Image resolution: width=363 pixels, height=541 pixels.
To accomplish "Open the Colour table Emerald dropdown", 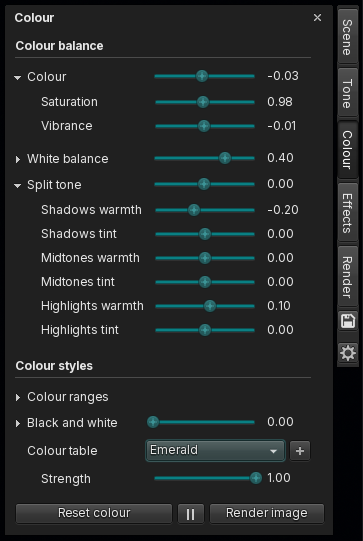I will coord(215,450).
